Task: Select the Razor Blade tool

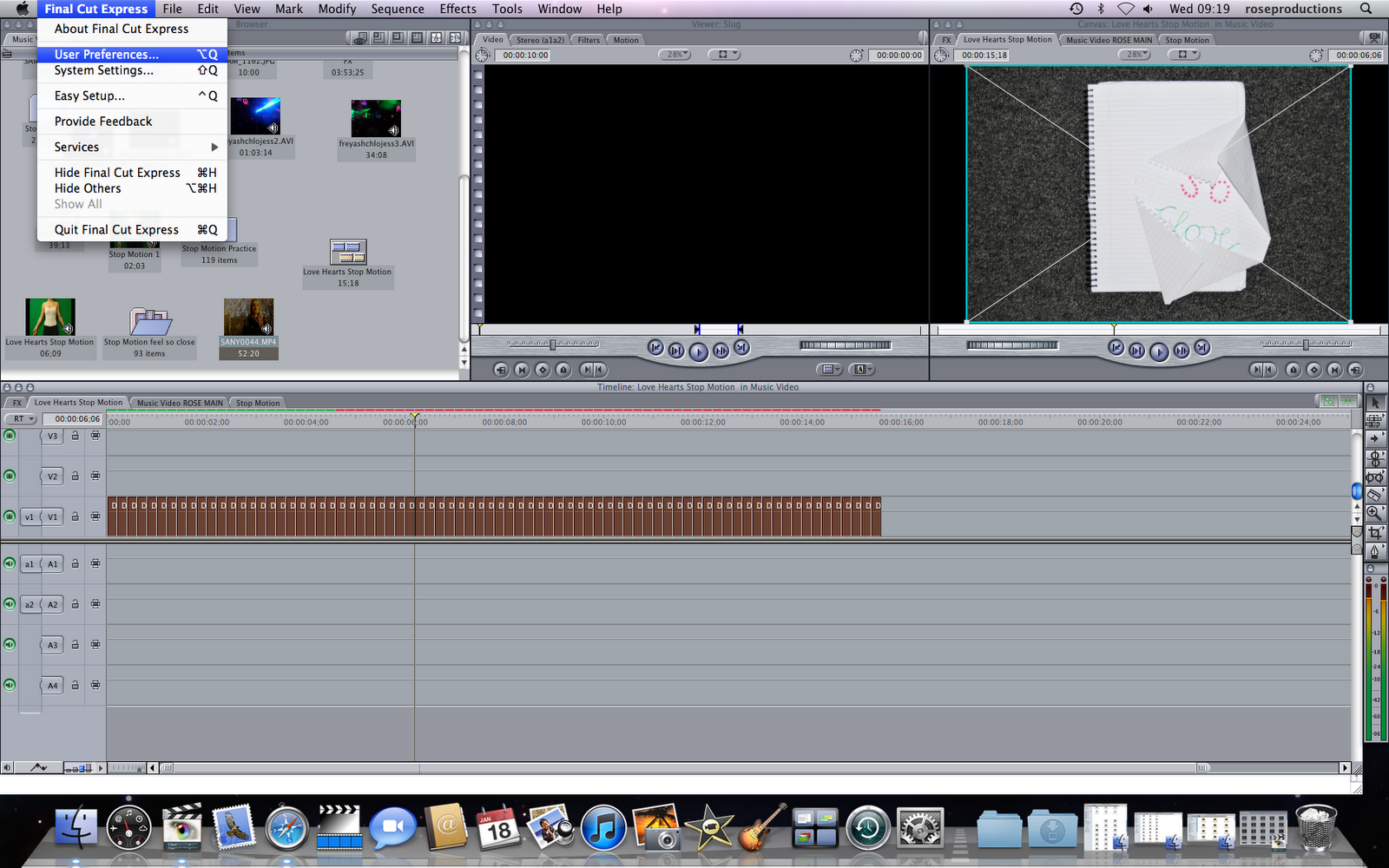Action: (1375, 495)
